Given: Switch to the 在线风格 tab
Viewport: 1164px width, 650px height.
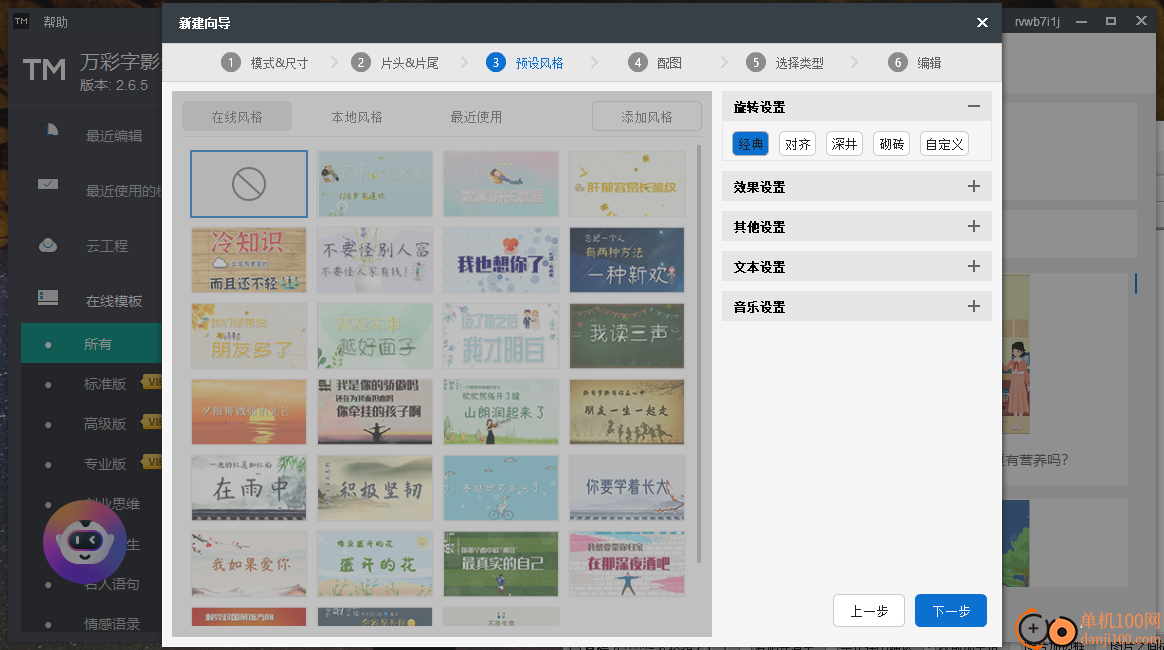Looking at the screenshot, I should [x=237, y=116].
